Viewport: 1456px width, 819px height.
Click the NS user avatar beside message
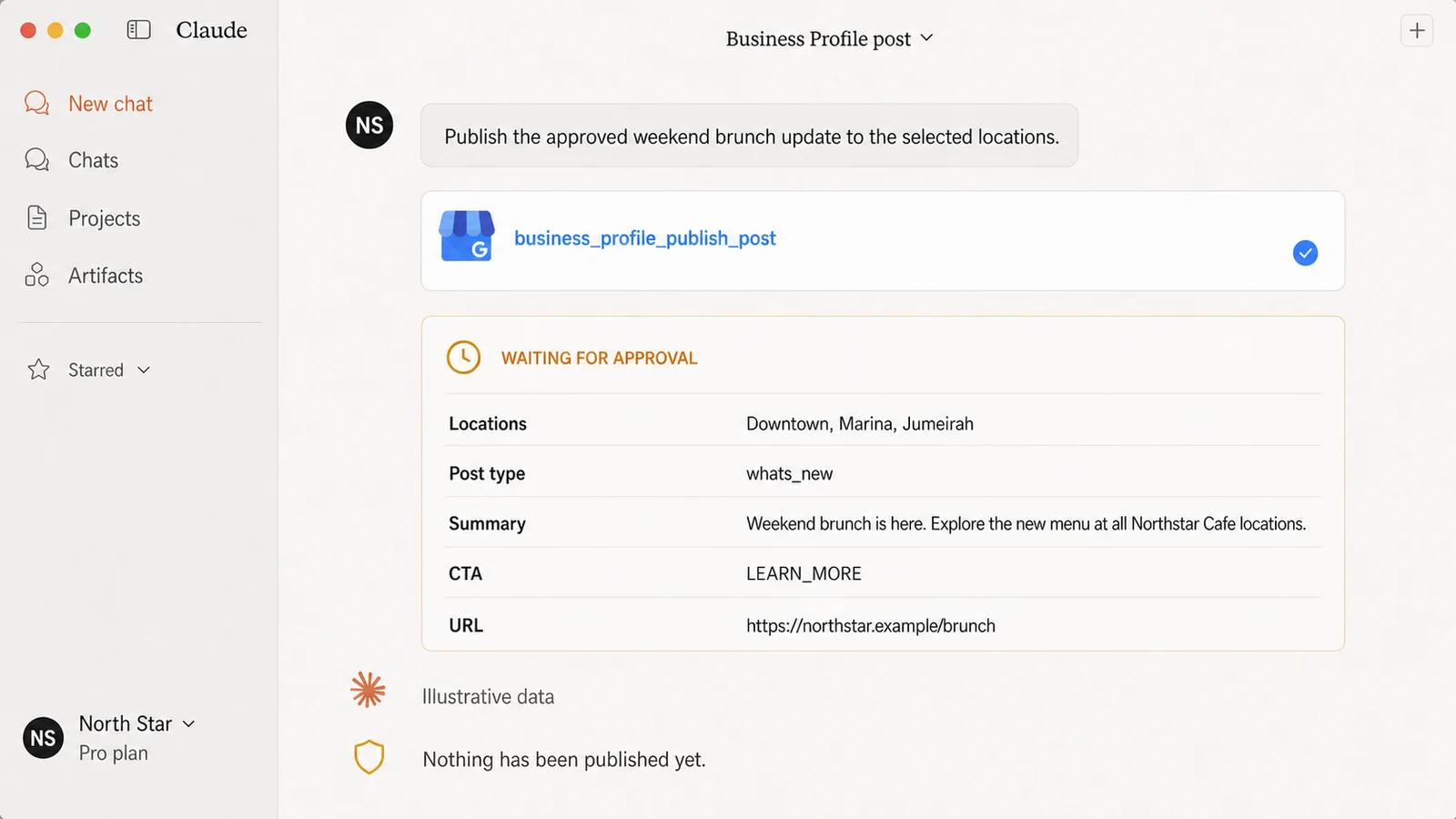click(x=369, y=125)
